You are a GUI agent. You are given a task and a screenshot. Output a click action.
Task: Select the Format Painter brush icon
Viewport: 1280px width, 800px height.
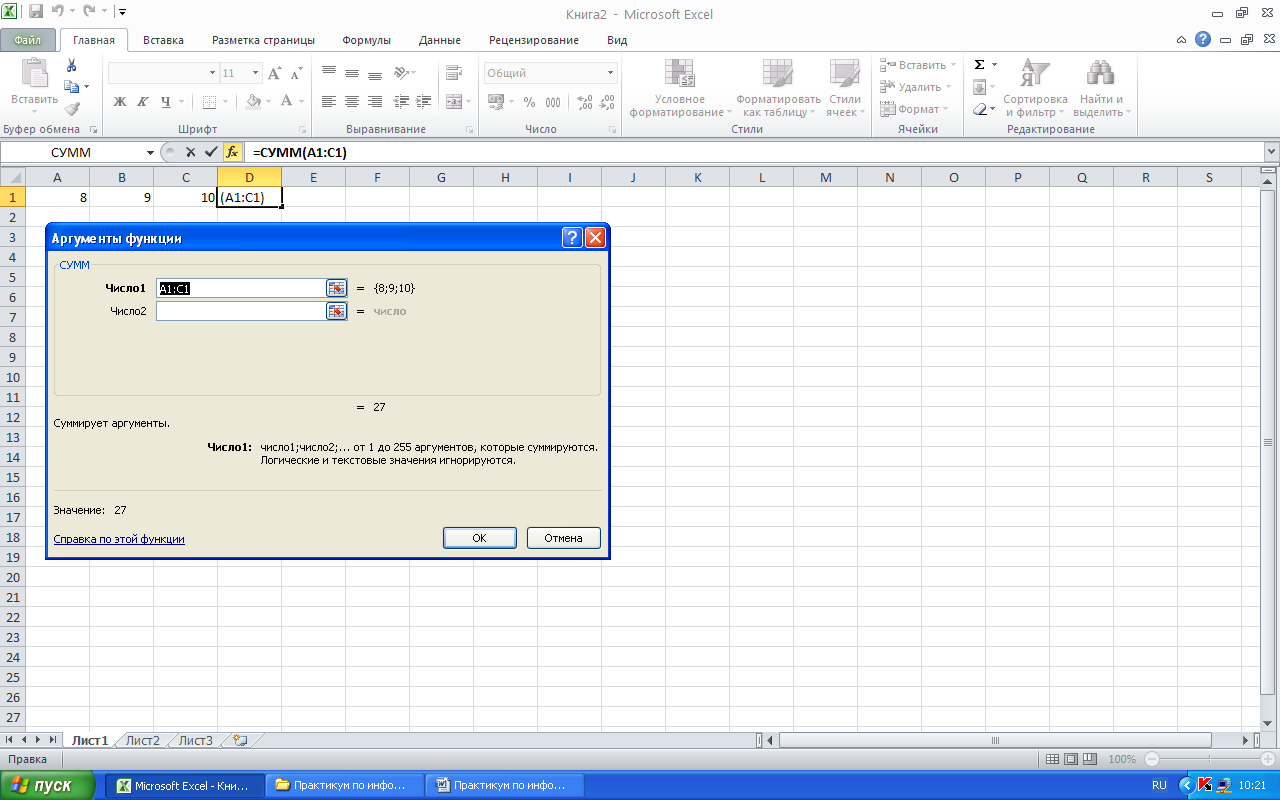pyautogui.click(x=72, y=109)
